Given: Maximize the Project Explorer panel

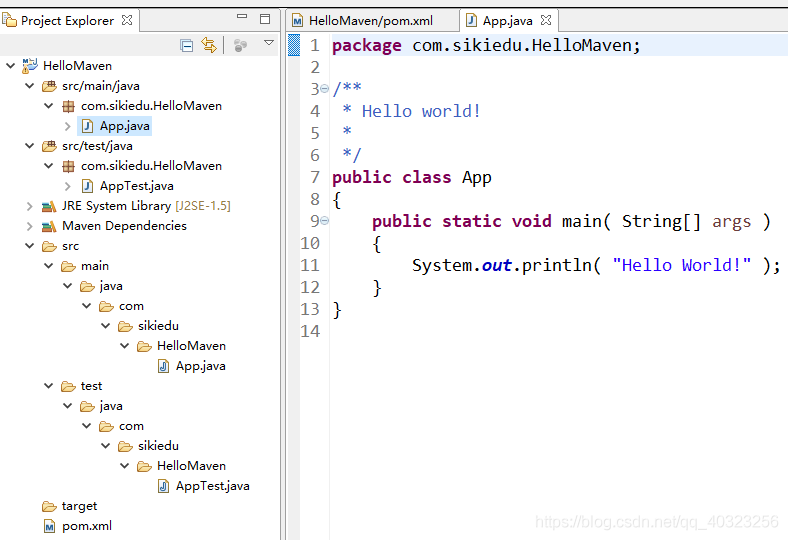Looking at the screenshot, I should click(x=265, y=19).
